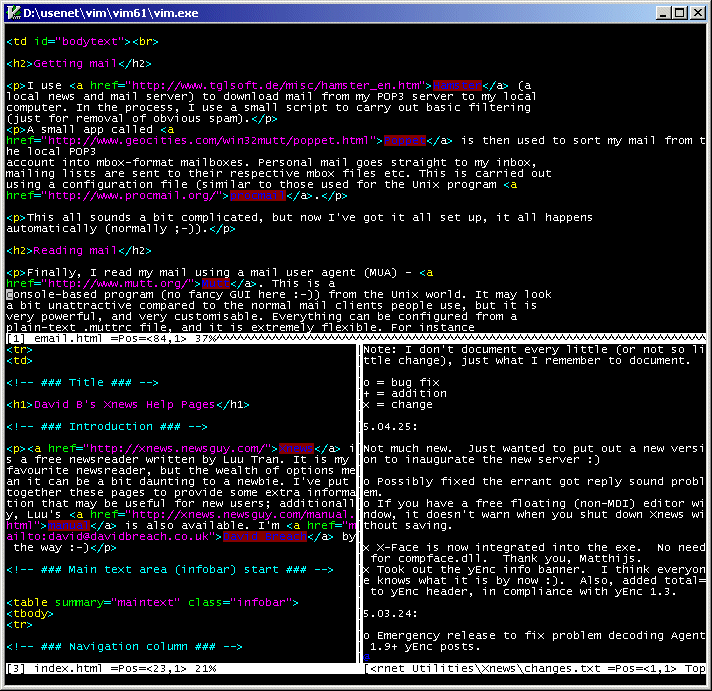Image resolution: width=712 pixels, height=691 pixels.
Task: Click the highlighted link text after mutt.org URL
Action: tap(230, 283)
